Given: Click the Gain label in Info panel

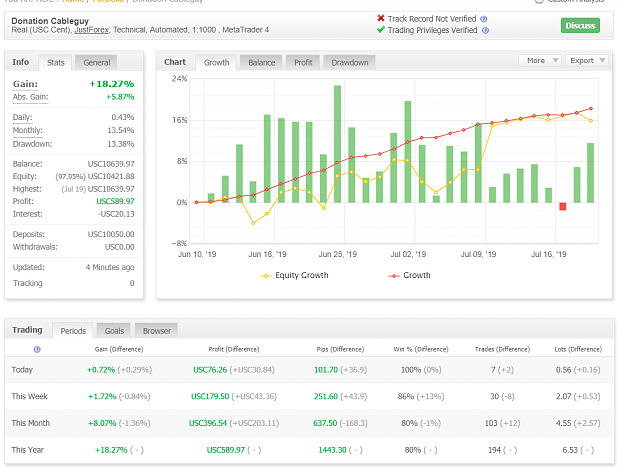Looking at the screenshot, I should pyautogui.click(x=25, y=84).
